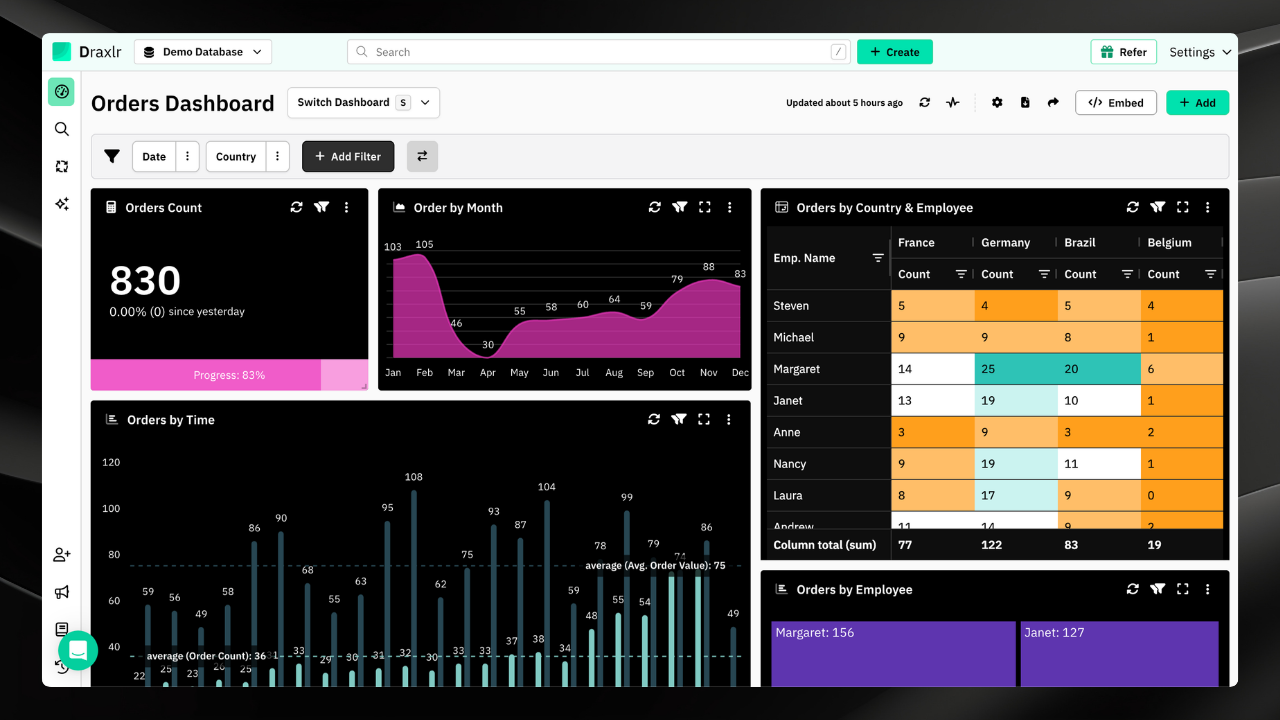The image size is (1280, 720).
Task: Share the dashboard with the share arrow icon
Action: coord(1052,102)
